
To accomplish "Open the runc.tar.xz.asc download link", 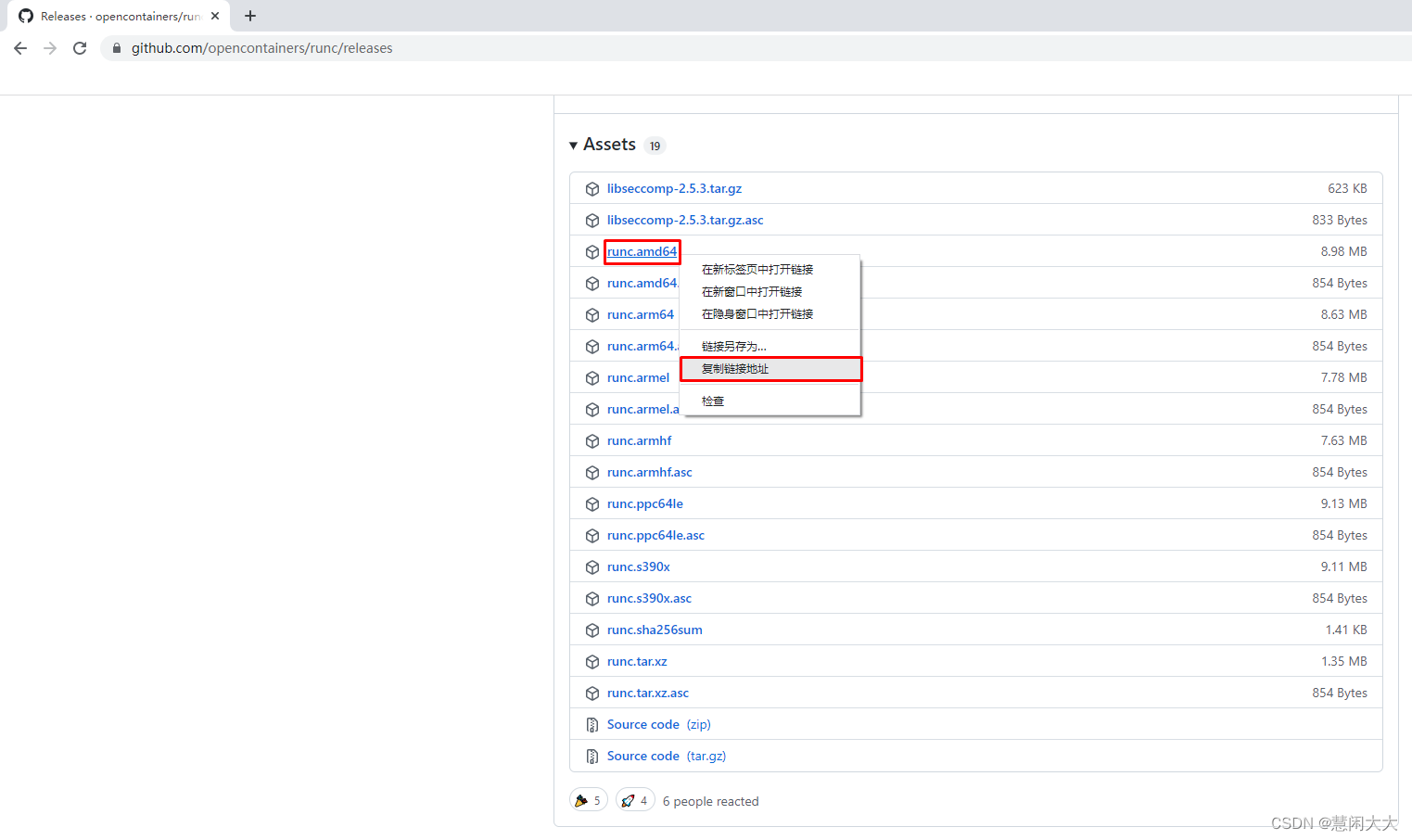I will [648, 693].
